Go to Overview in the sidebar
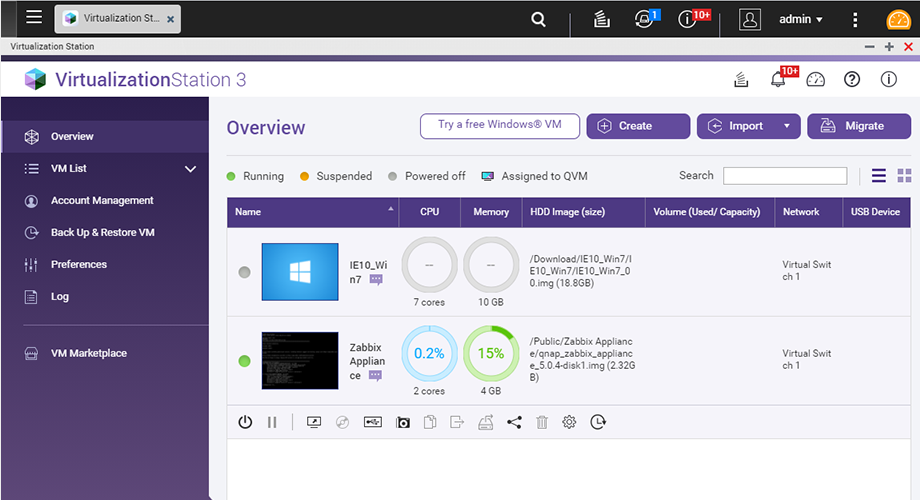This screenshot has height=500, width=920. [105, 136]
